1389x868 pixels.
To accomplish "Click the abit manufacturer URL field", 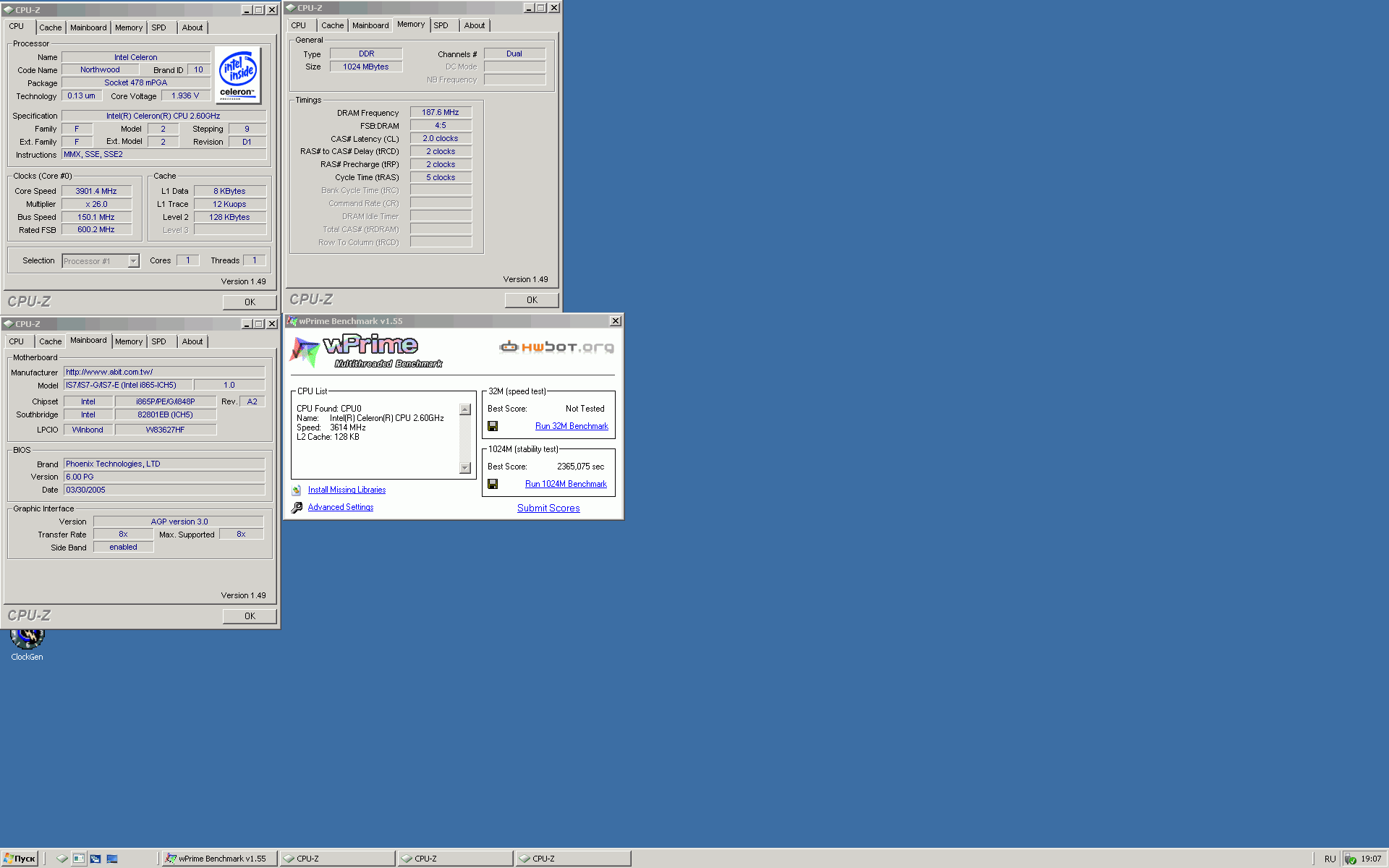I will tap(164, 372).
